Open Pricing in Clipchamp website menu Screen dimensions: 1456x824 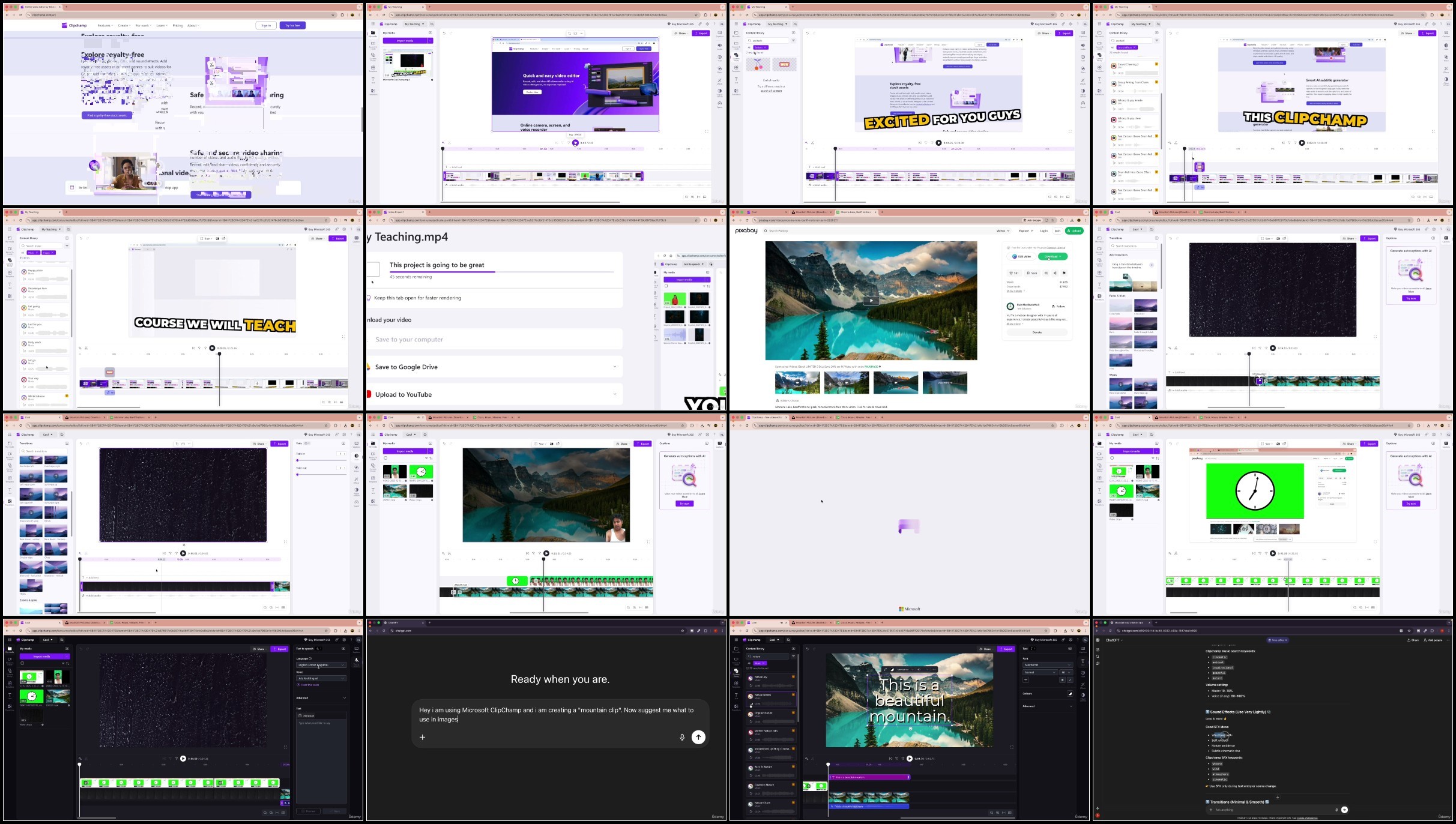[x=178, y=25]
